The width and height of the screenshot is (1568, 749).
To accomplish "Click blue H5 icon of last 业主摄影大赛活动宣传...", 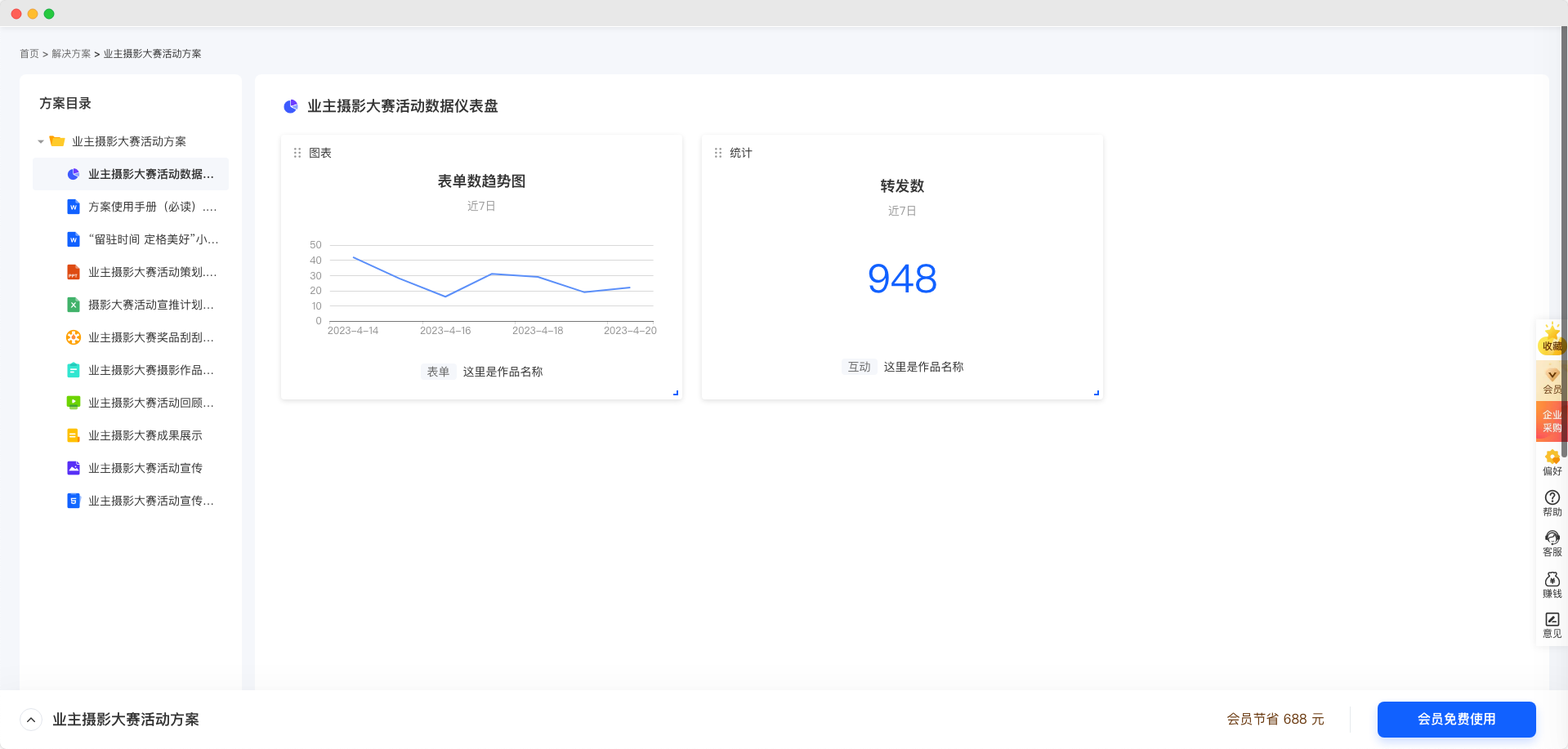I will point(74,501).
